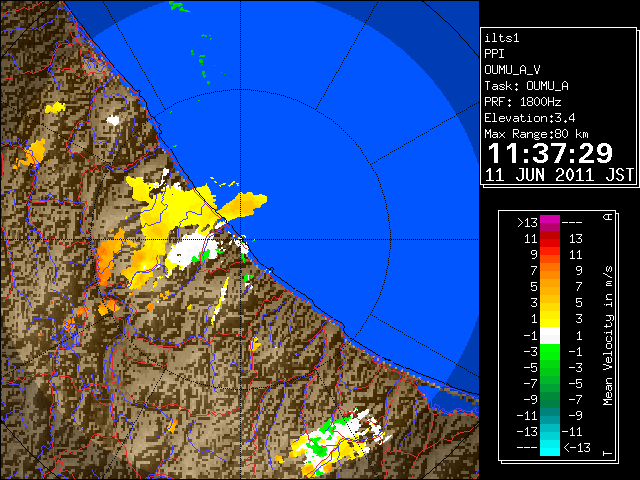Viewport: 640px width, 480px height.
Task: Click the orange-and-green echo cluster over southern land
Action: click(339, 443)
